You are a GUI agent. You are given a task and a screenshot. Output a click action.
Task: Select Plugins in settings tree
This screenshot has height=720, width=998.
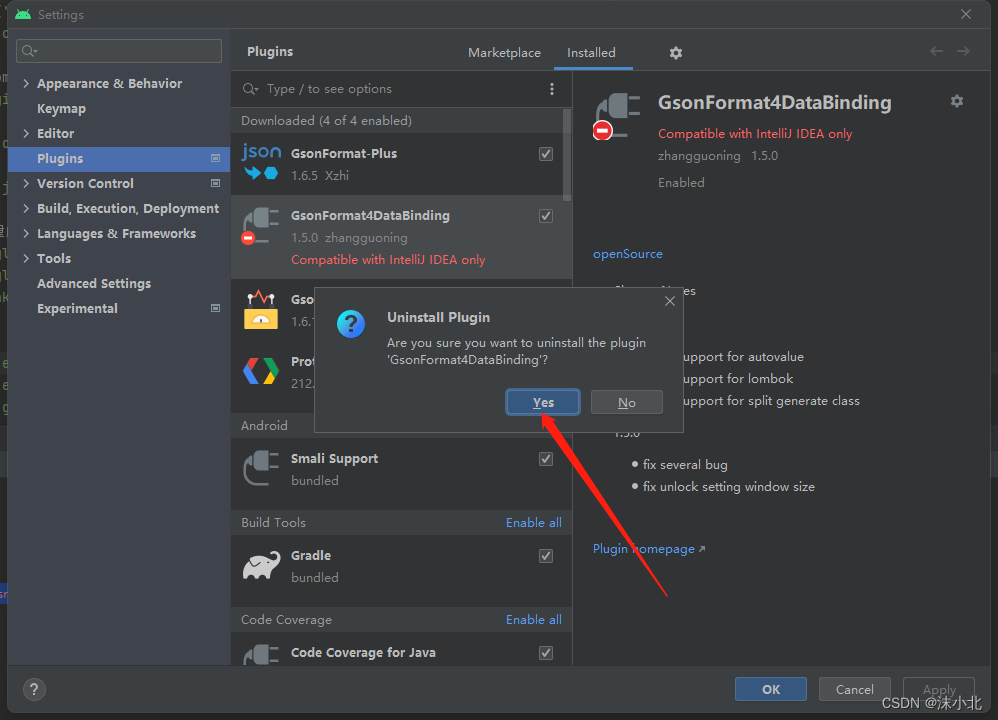[x=118, y=159]
